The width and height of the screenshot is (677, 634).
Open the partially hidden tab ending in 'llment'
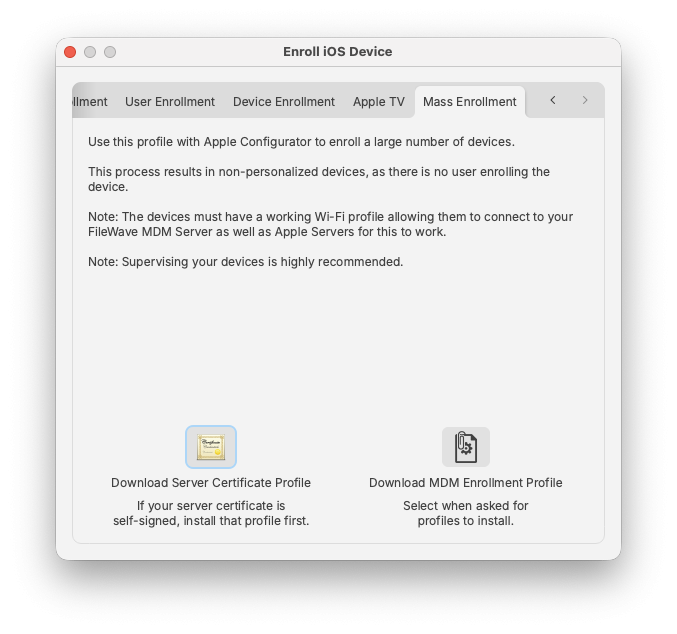[90, 101]
